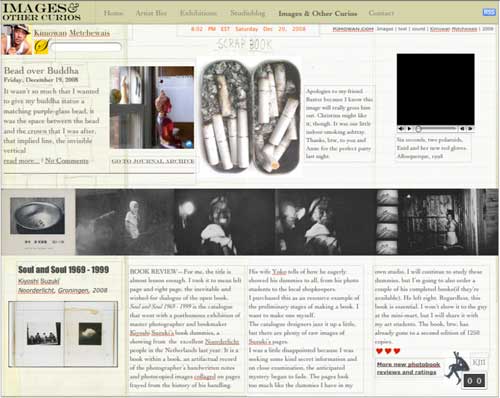
Task: Click the open book spread thumbnail
Action: tap(63, 334)
